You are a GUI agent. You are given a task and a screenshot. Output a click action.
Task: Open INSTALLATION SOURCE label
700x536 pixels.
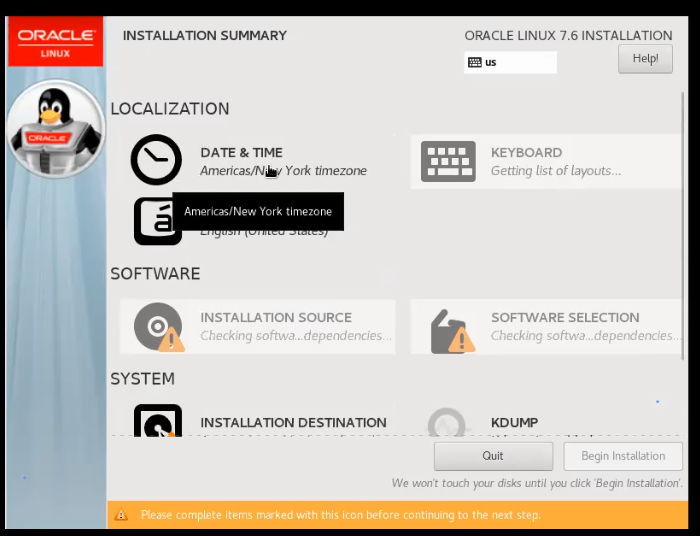click(276, 317)
